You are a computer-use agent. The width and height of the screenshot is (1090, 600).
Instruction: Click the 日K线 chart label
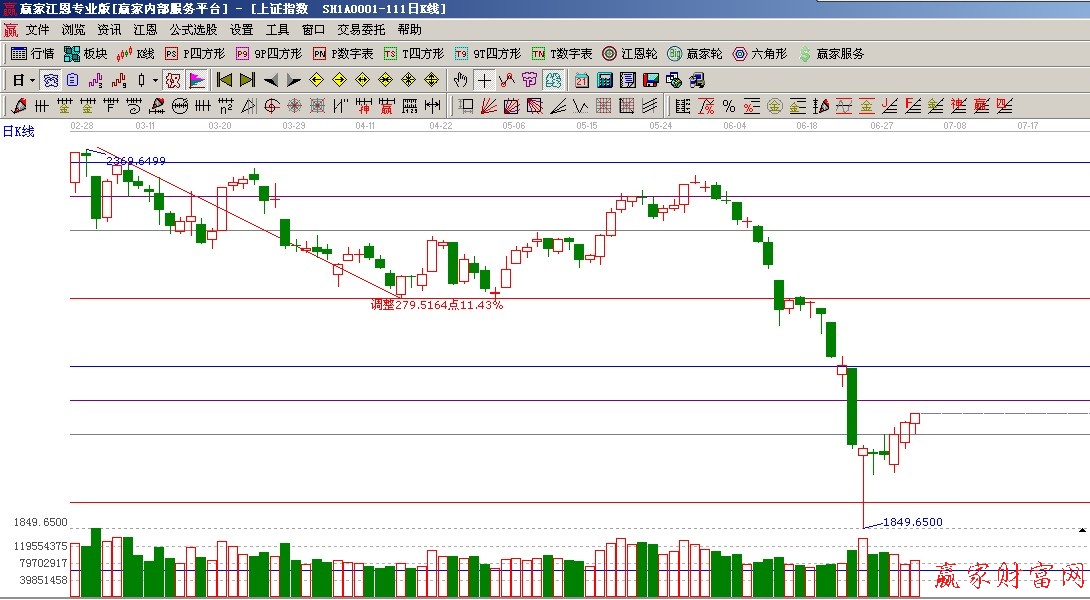(x=19, y=131)
